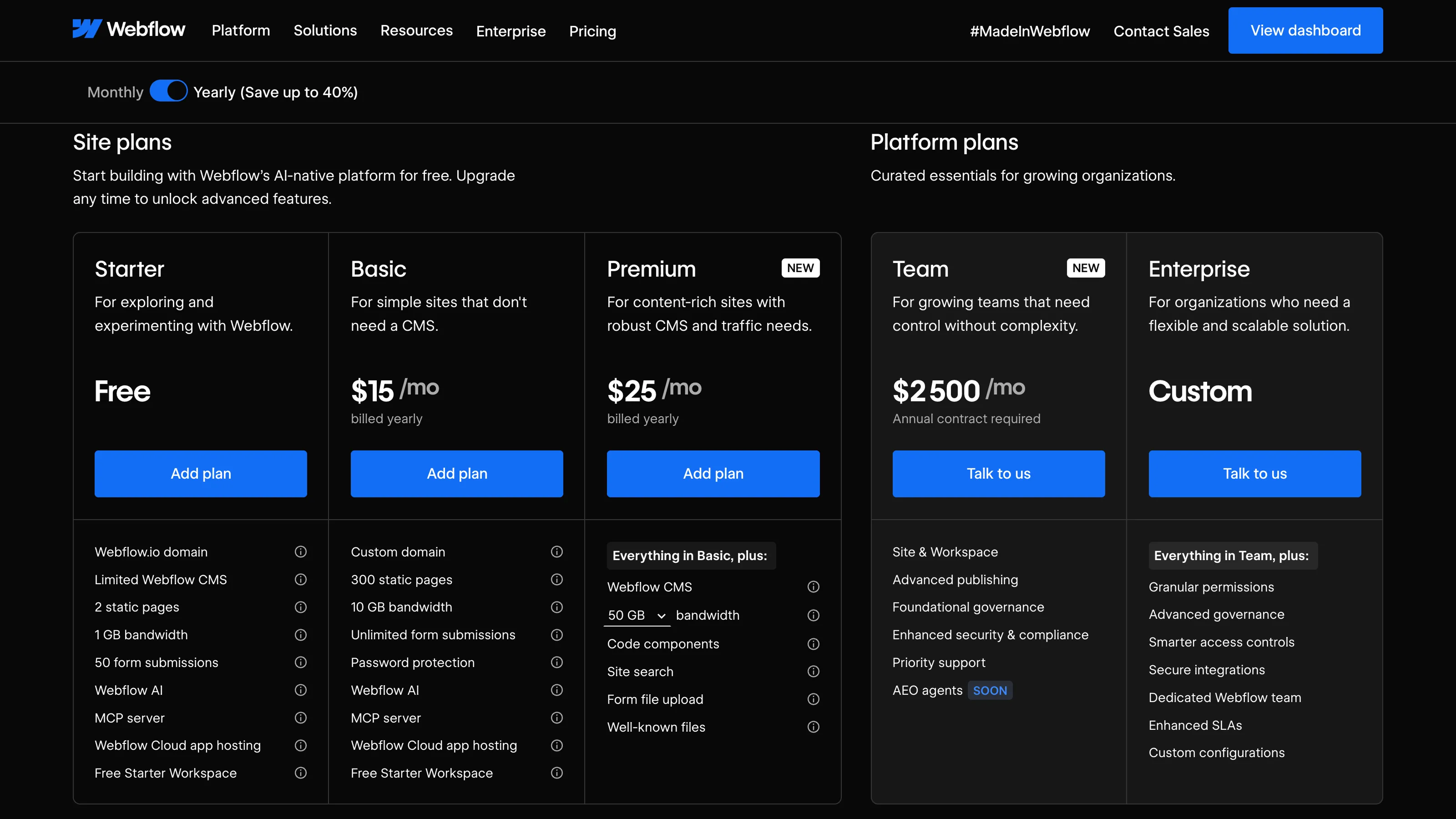
Task: Click Foundational governance feature text
Action: pos(968,607)
